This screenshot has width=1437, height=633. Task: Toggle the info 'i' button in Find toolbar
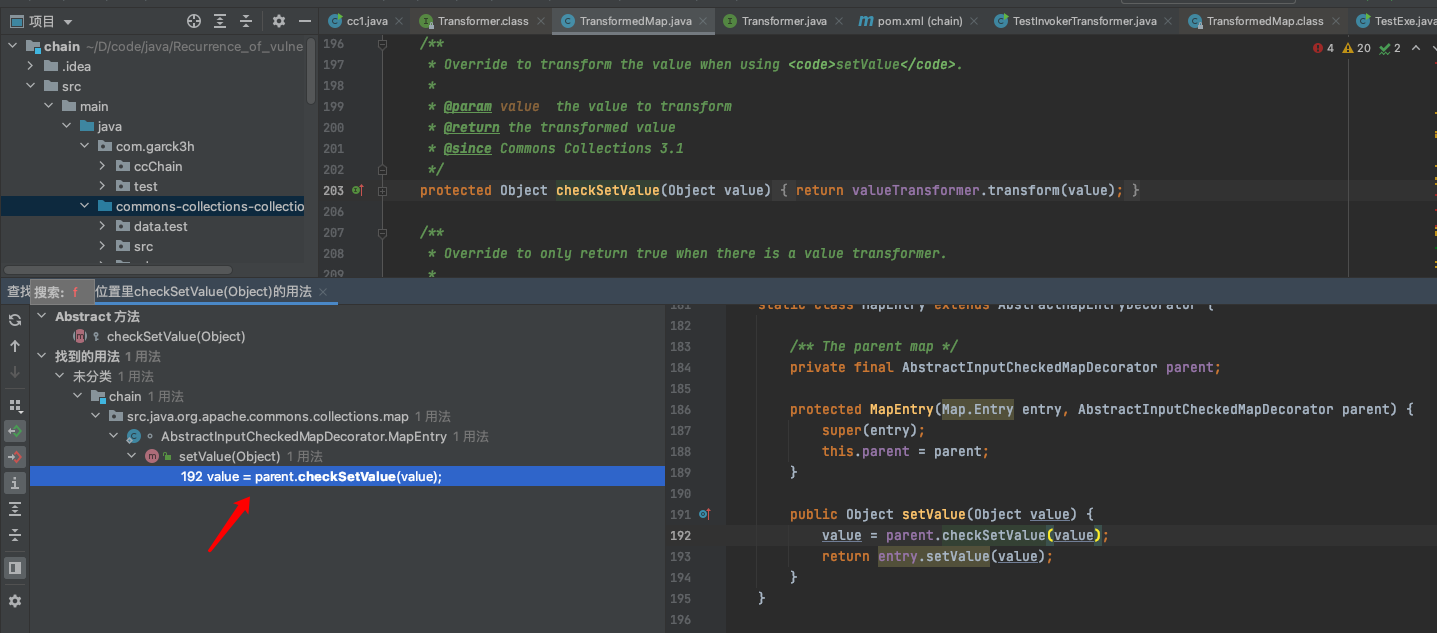coord(15,483)
